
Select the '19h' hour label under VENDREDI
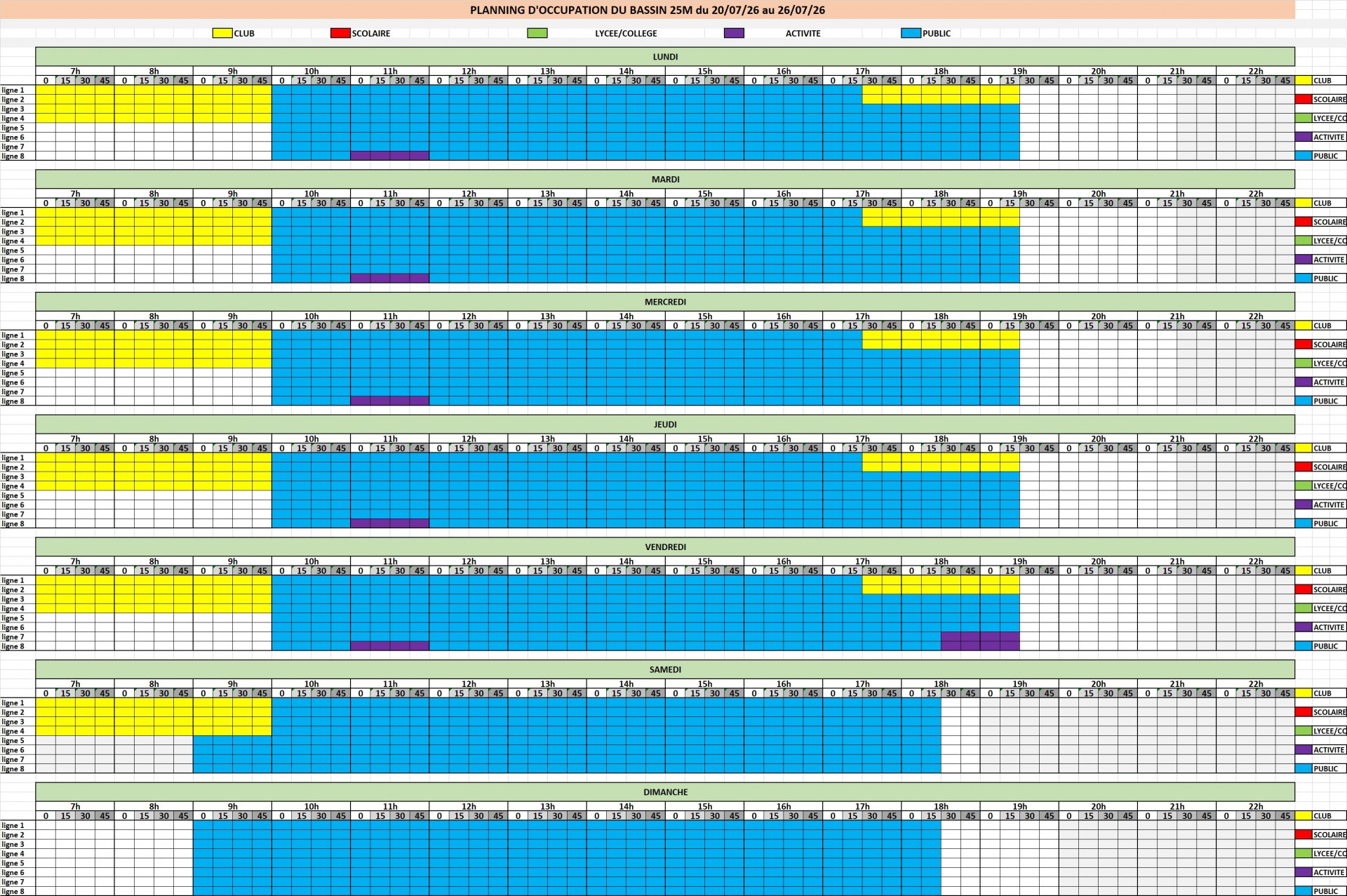(x=1019, y=561)
